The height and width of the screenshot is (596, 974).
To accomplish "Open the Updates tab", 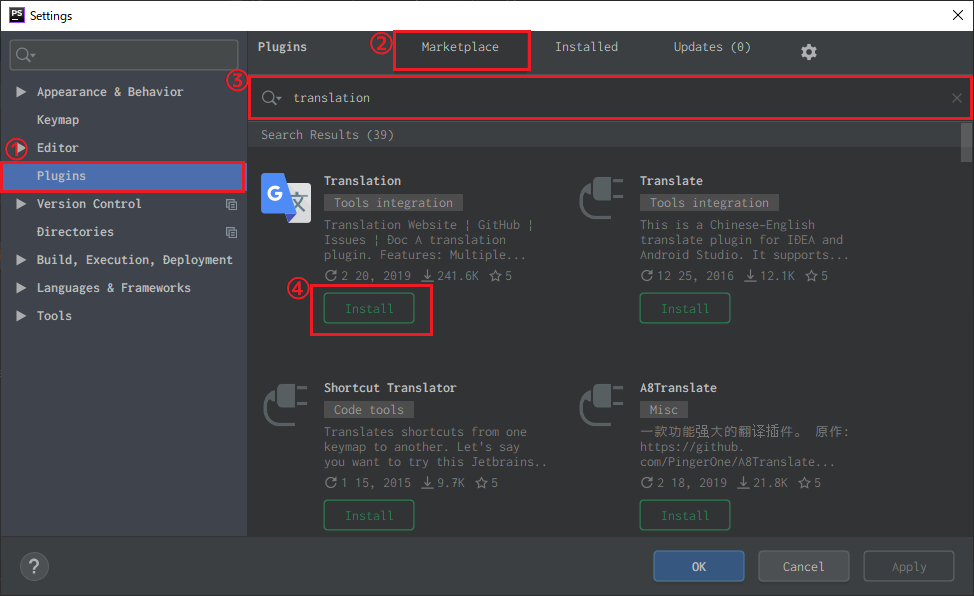I will pyautogui.click(x=711, y=46).
